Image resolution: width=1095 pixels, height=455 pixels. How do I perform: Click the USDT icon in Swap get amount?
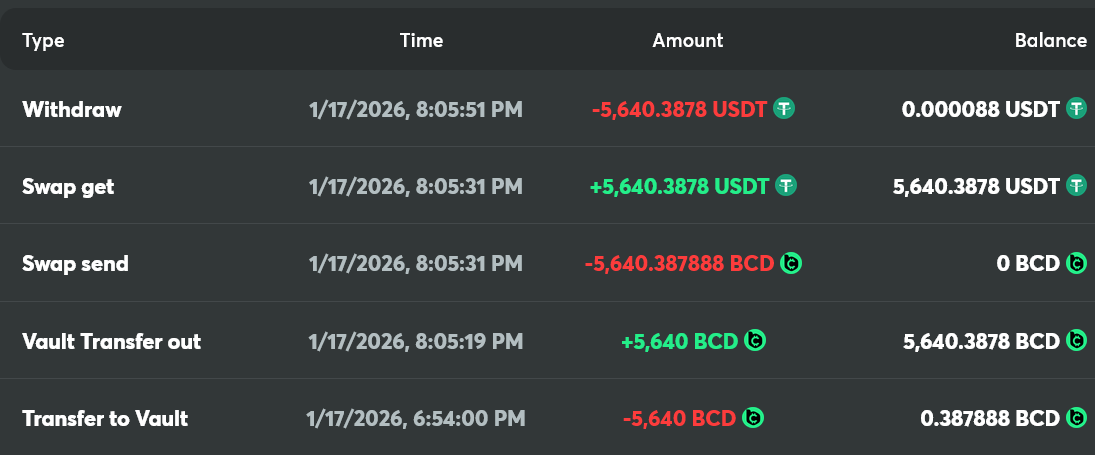(787, 186)
